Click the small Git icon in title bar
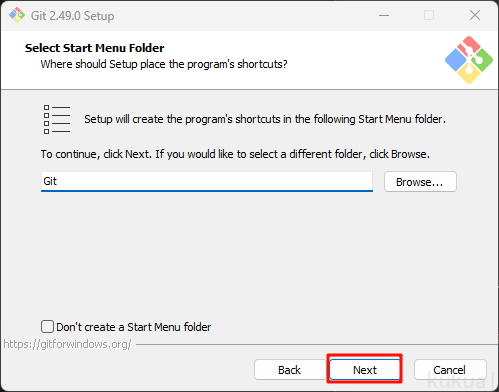The height and width of the screenshot is (392, 499). tap(17, 15)
